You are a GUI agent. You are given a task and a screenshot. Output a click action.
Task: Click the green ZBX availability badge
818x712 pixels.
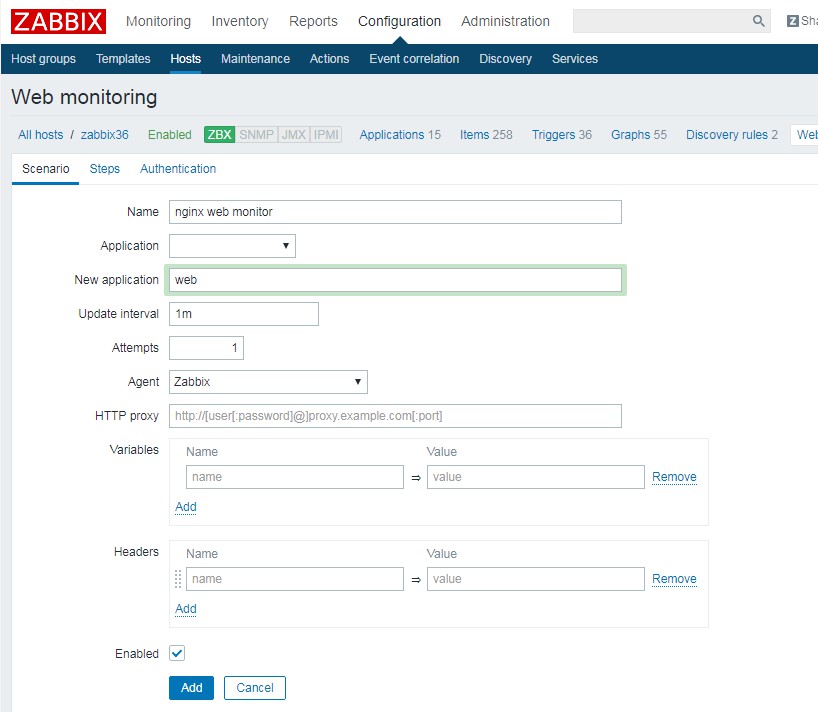tap(219, 135)
